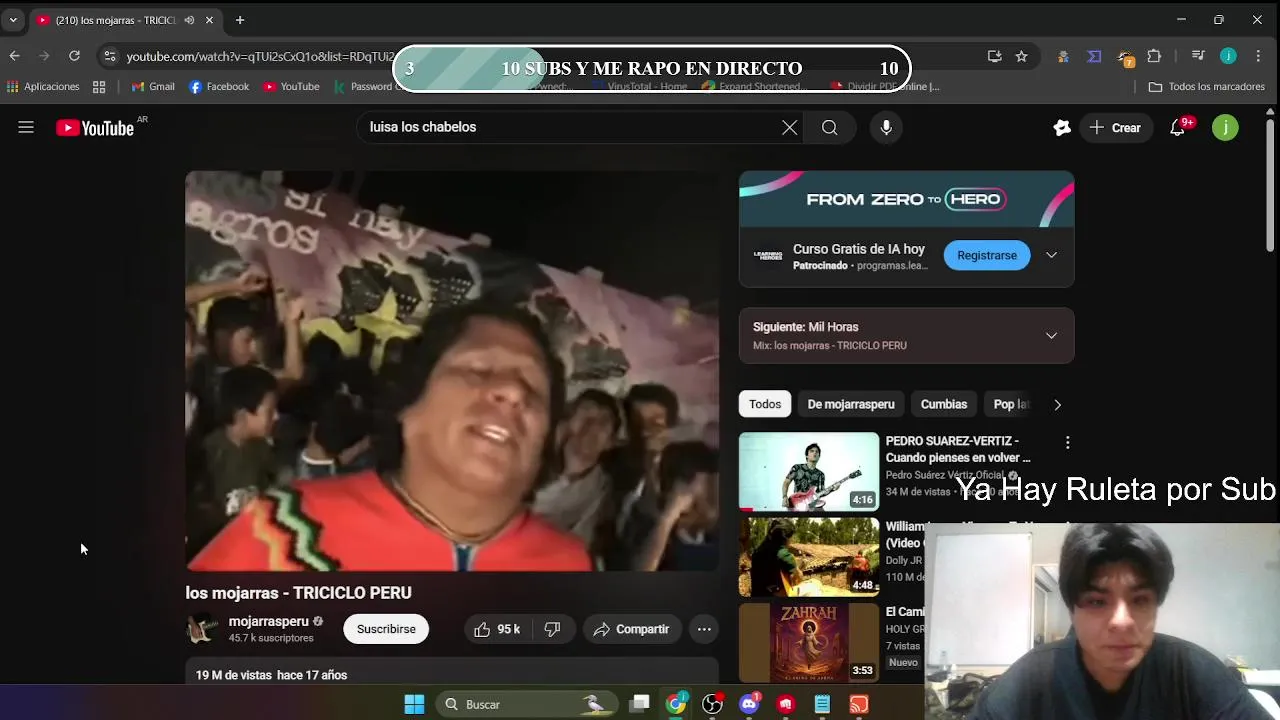Select the De mojarrasperu filter chip
Screen dimensions: 1280x720
tap(851, 404)
